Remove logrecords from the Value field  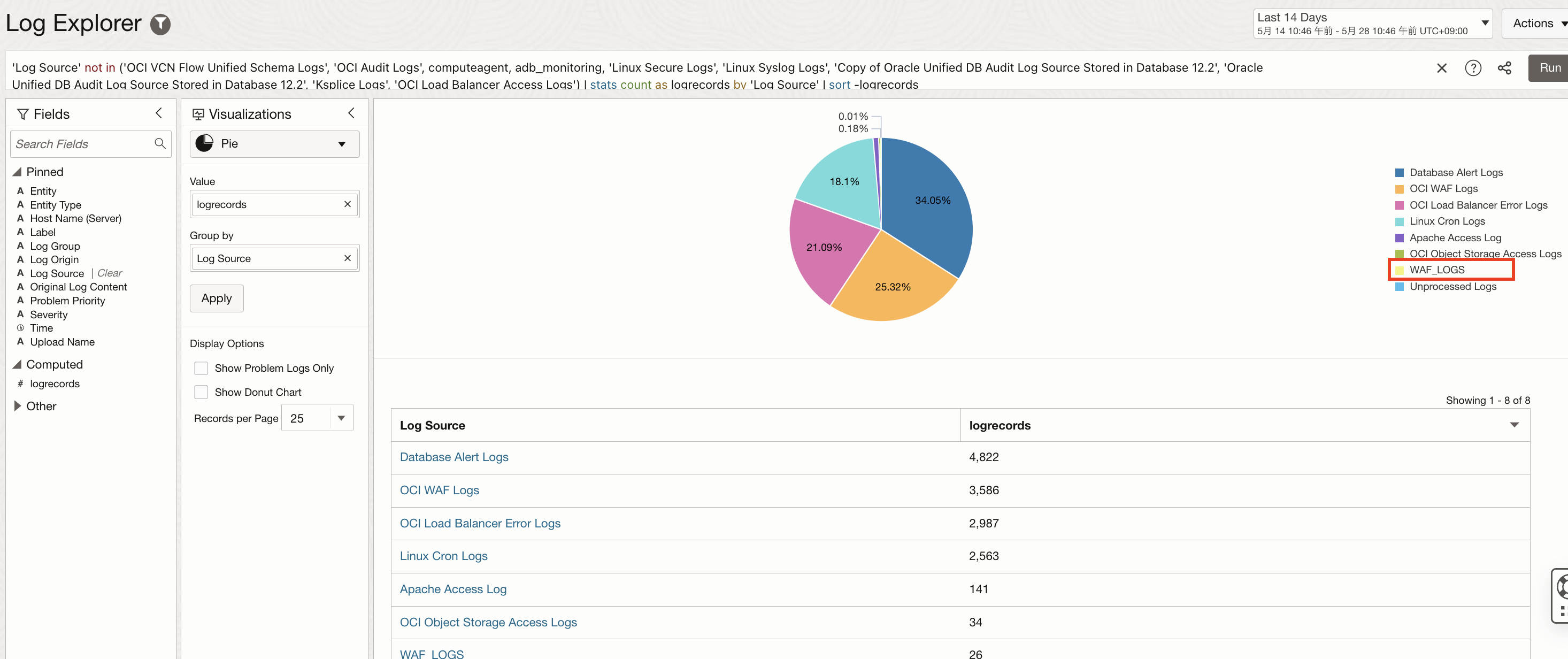click(347, 205)
